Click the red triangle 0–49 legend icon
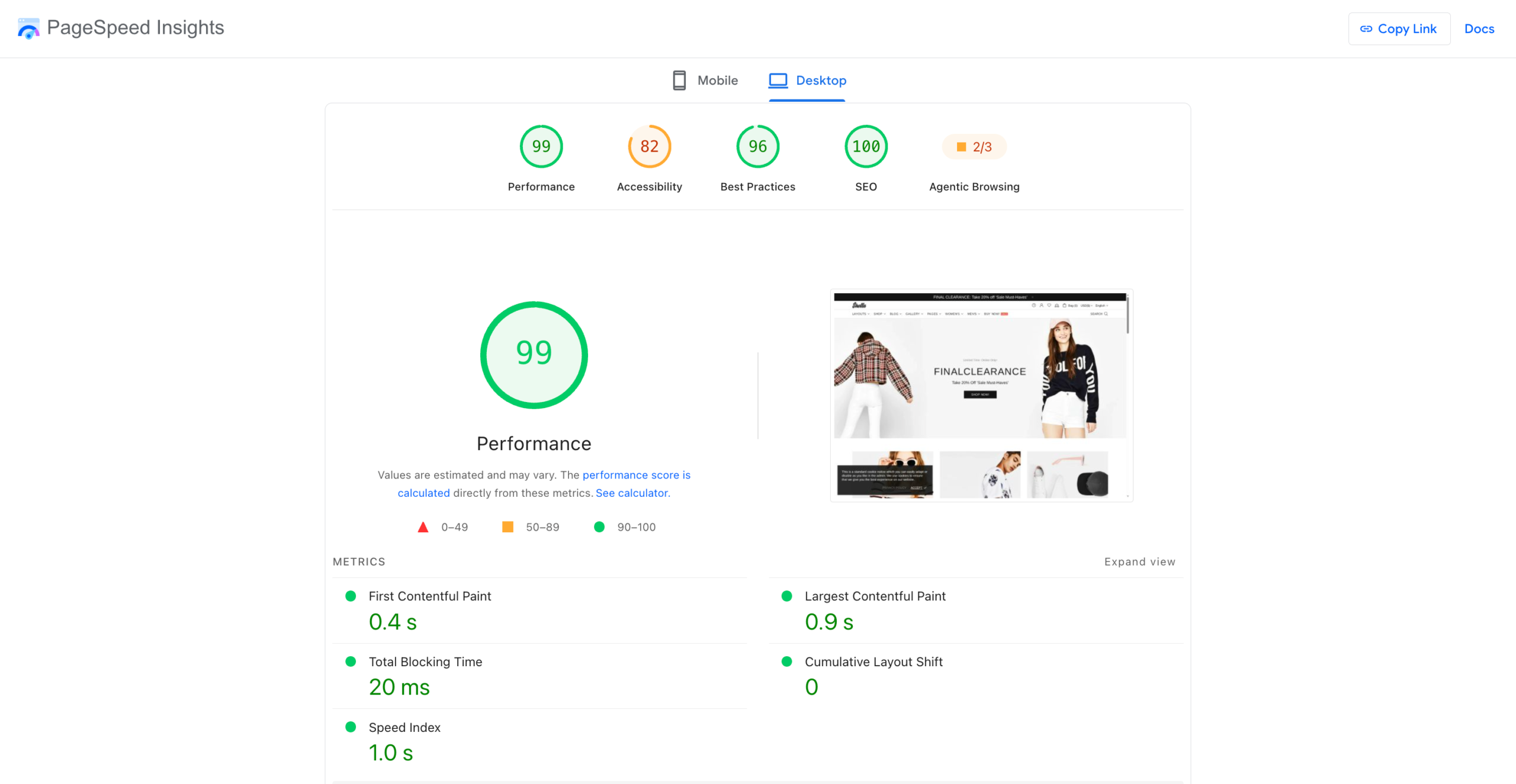1516x784 pixels. click(423, 527)
